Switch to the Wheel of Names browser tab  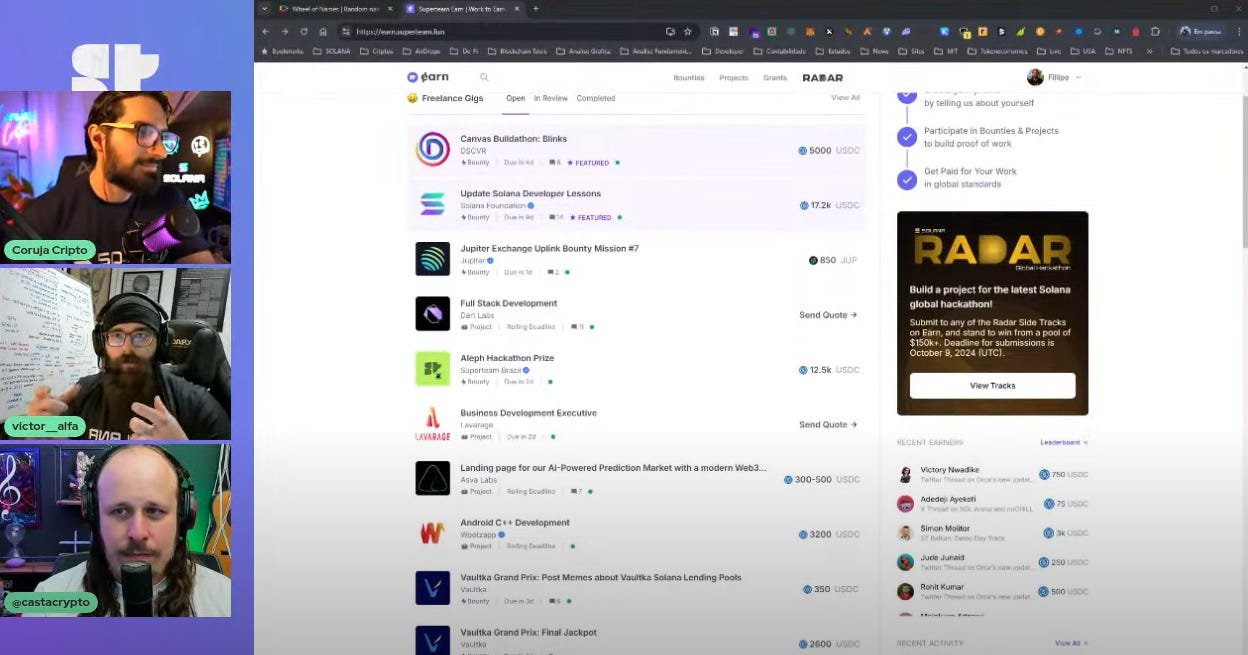pyautogui.click(x=335, y=8)
